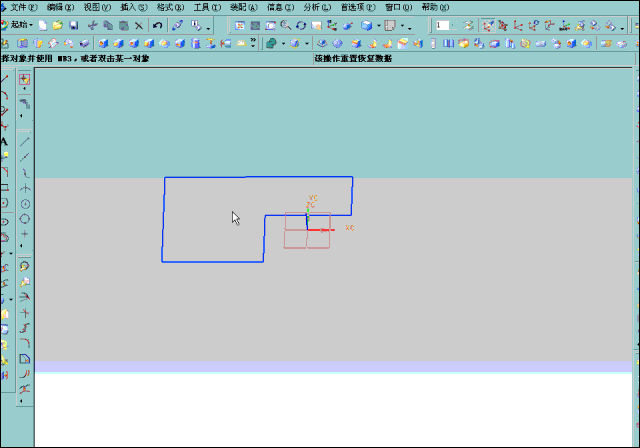
Task: Copy selection with the copy icon
Action: 108,25
